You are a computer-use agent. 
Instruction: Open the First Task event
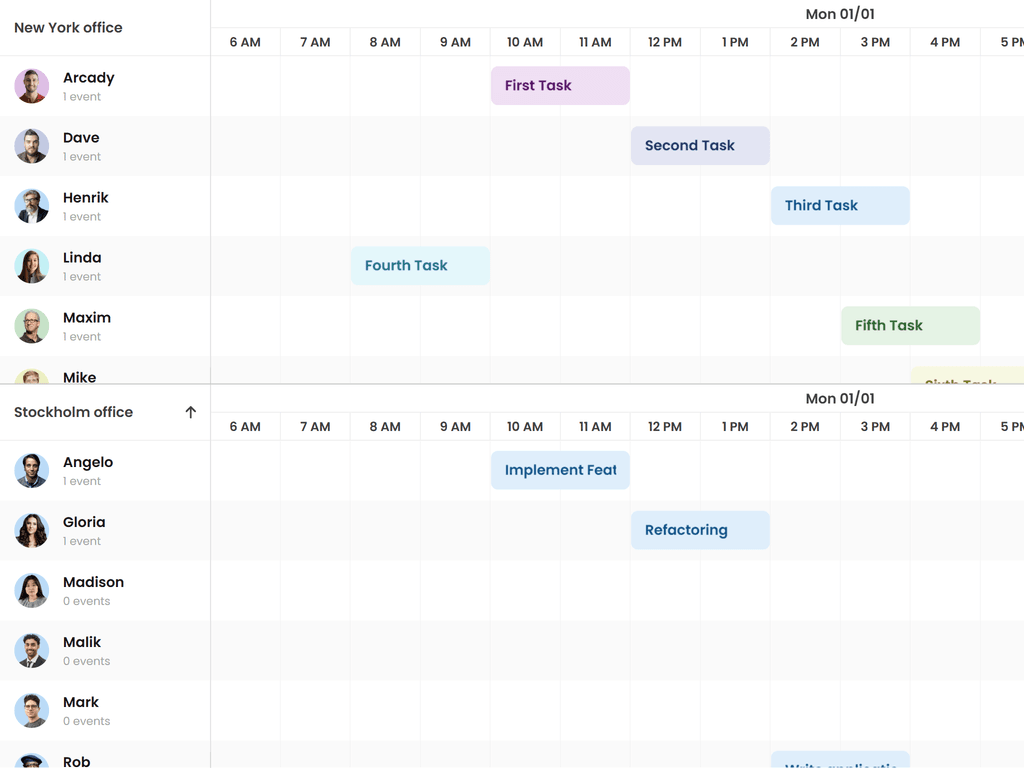coord(559,85)
